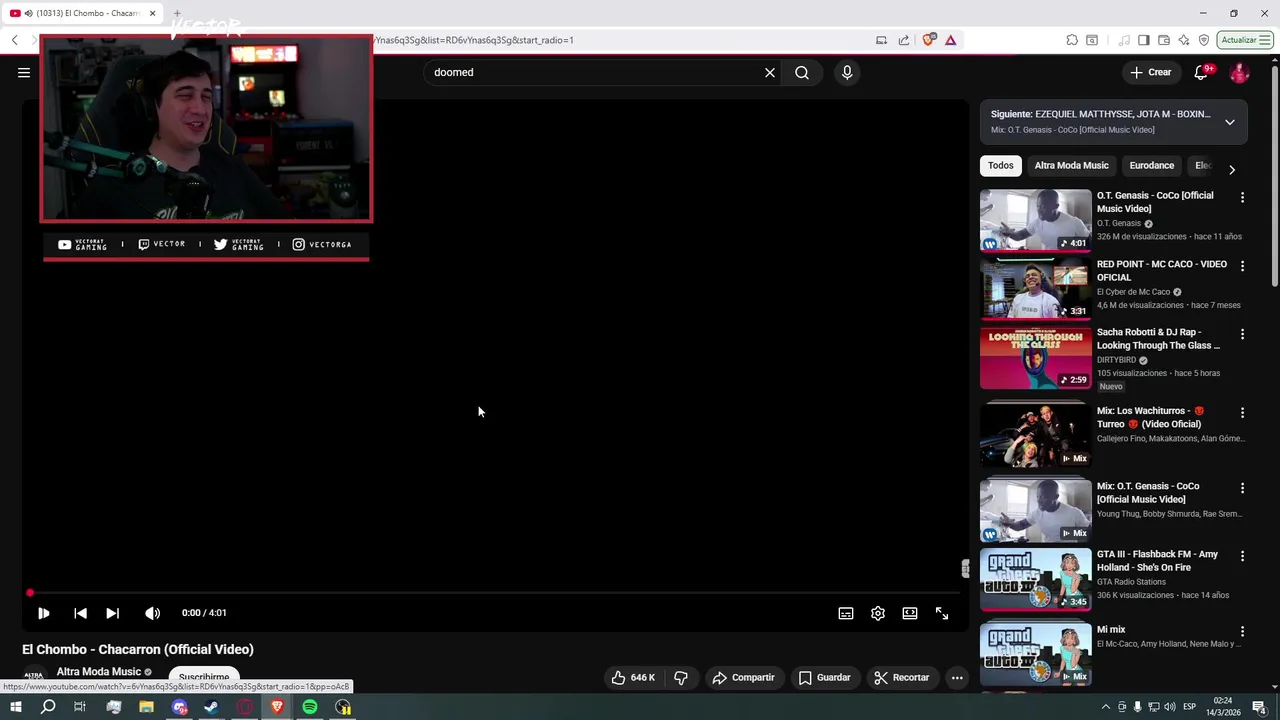Run search with the magnifier button
1280x720 pixels.
[x=802, y=72]
